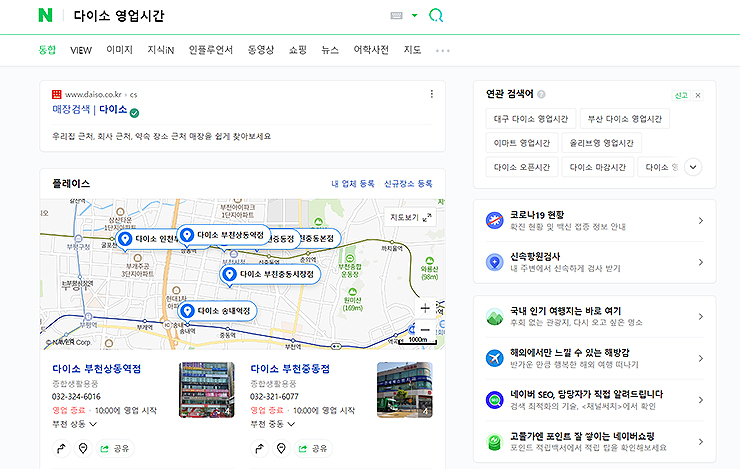Select the 다이소 인천 map pin at left
Viewport: 740px width, 469px height.
(147, 239)
